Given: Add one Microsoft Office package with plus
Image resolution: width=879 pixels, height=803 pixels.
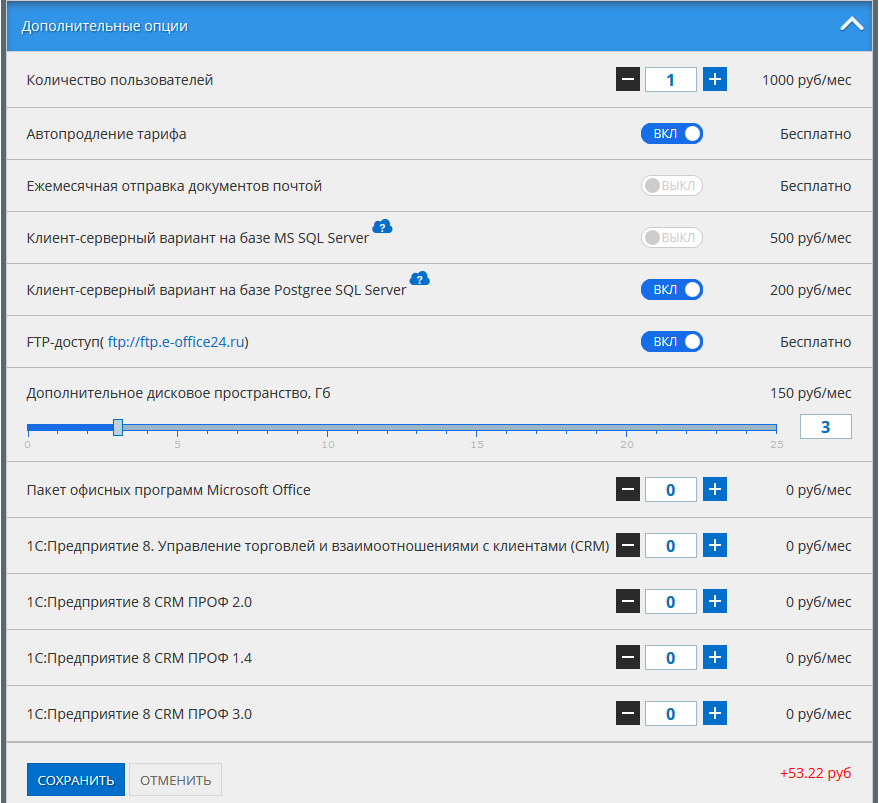Looking at the screenshot, I should 714,490.
